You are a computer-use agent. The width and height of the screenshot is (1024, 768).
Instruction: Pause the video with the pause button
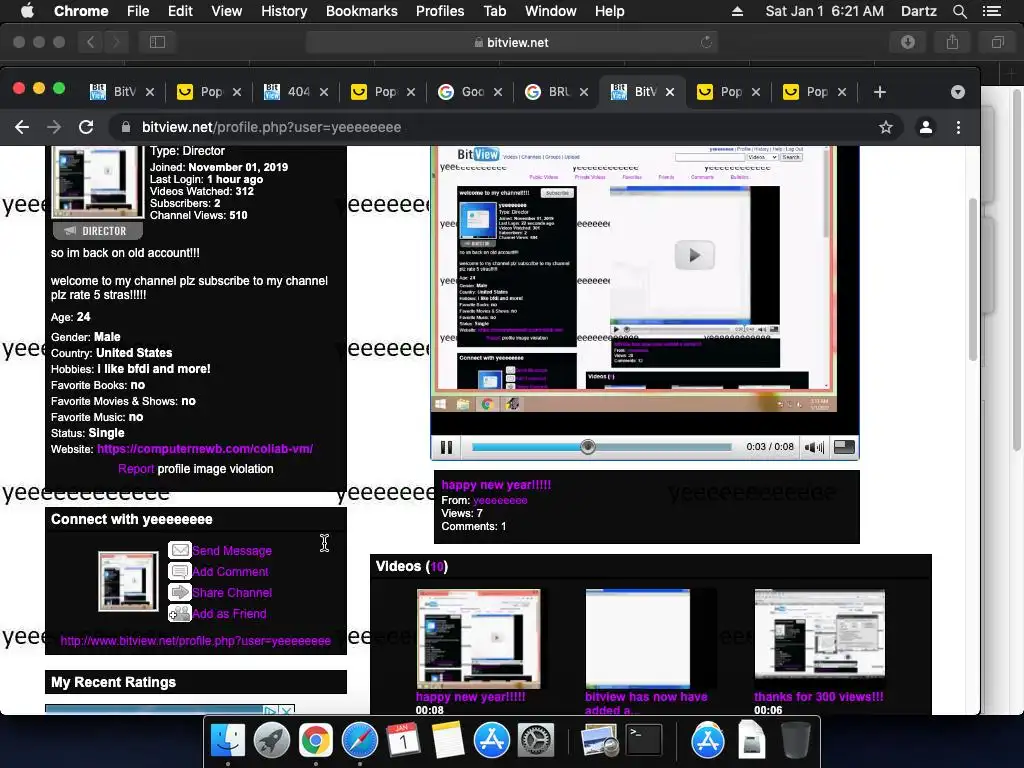click(447, 447)
